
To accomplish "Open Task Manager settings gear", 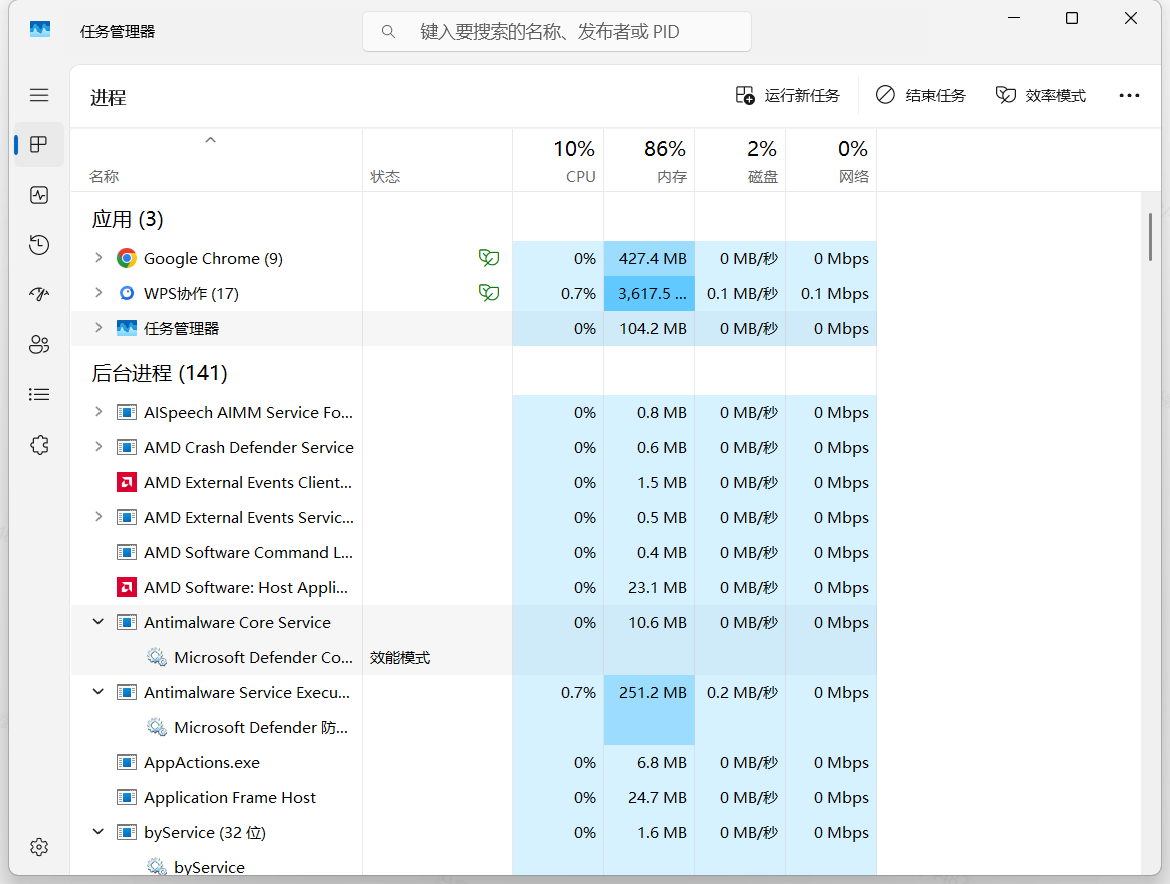I will click(x=39, y=847).
